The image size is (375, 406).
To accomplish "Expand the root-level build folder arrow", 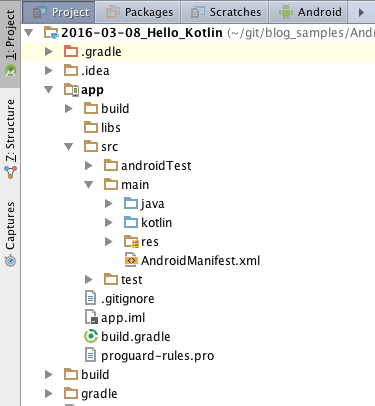I will [x=49, y=375].
